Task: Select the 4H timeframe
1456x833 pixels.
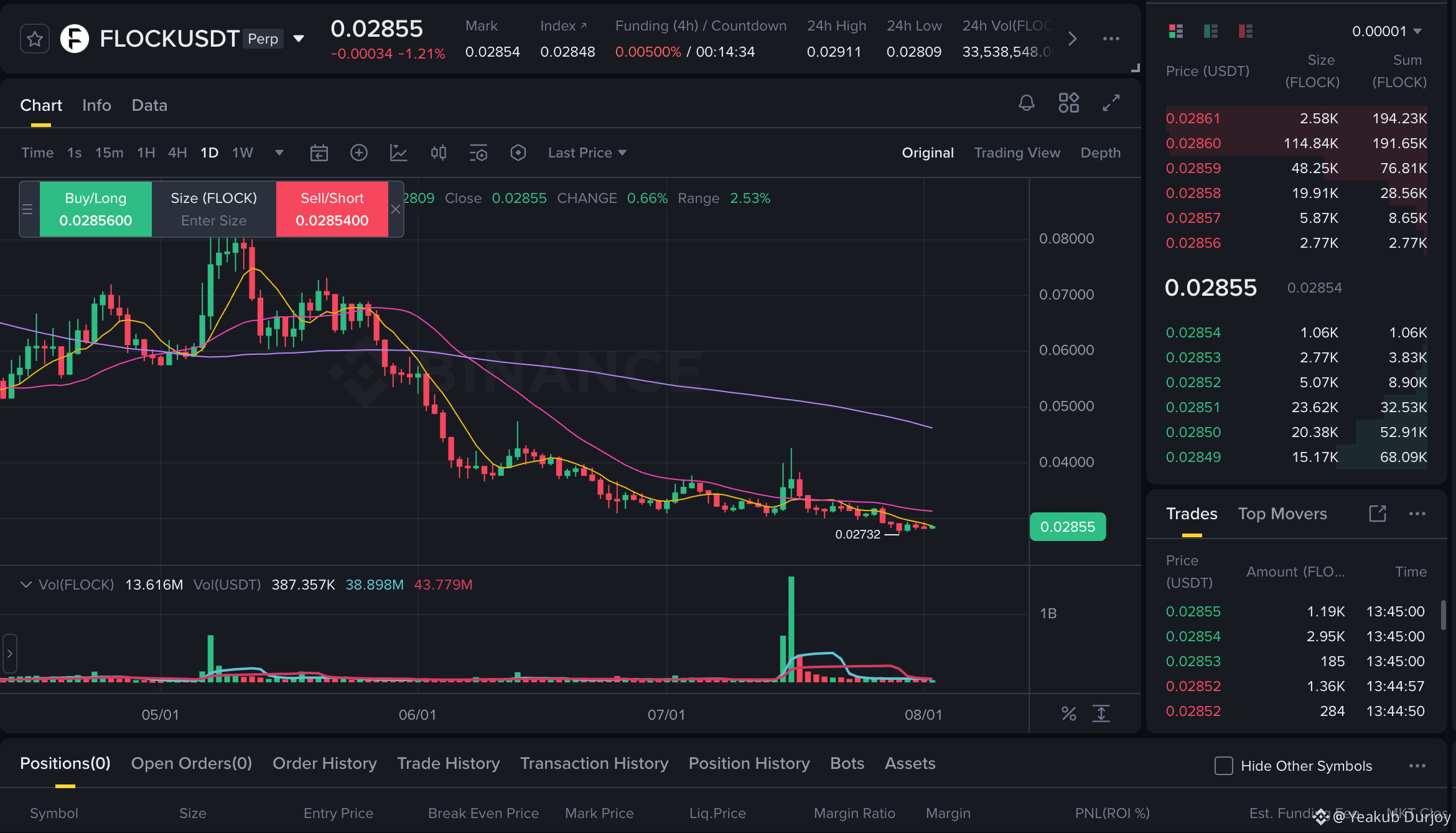Action: coord(177,153)
